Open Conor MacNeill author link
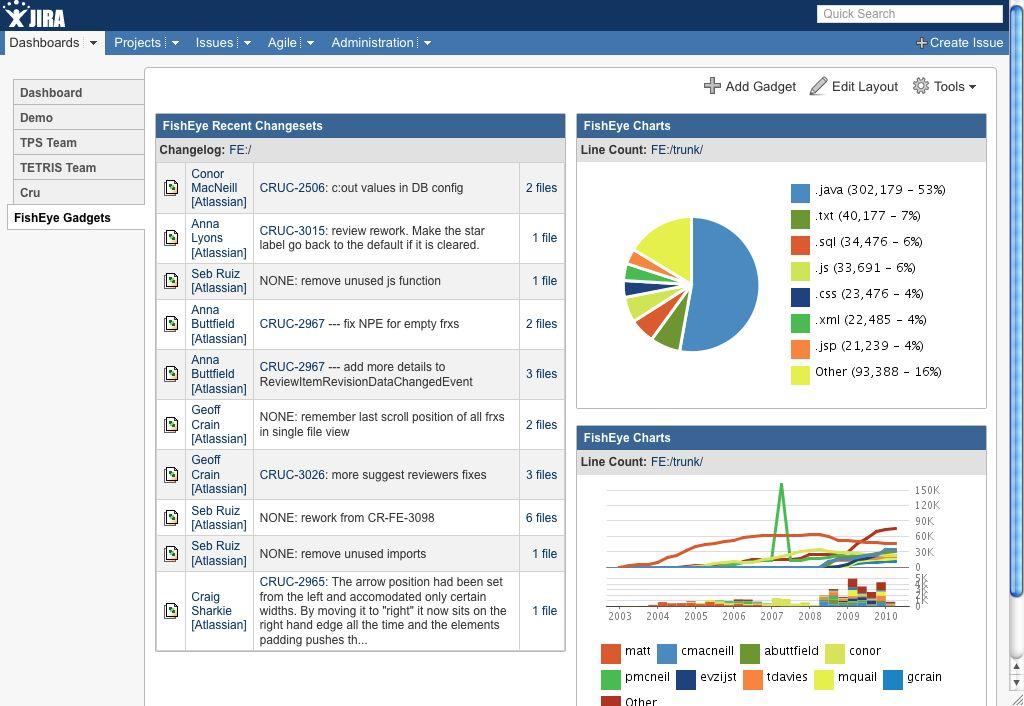Image resolution: width=1024 pixels, height=706 pixels. 219,188
